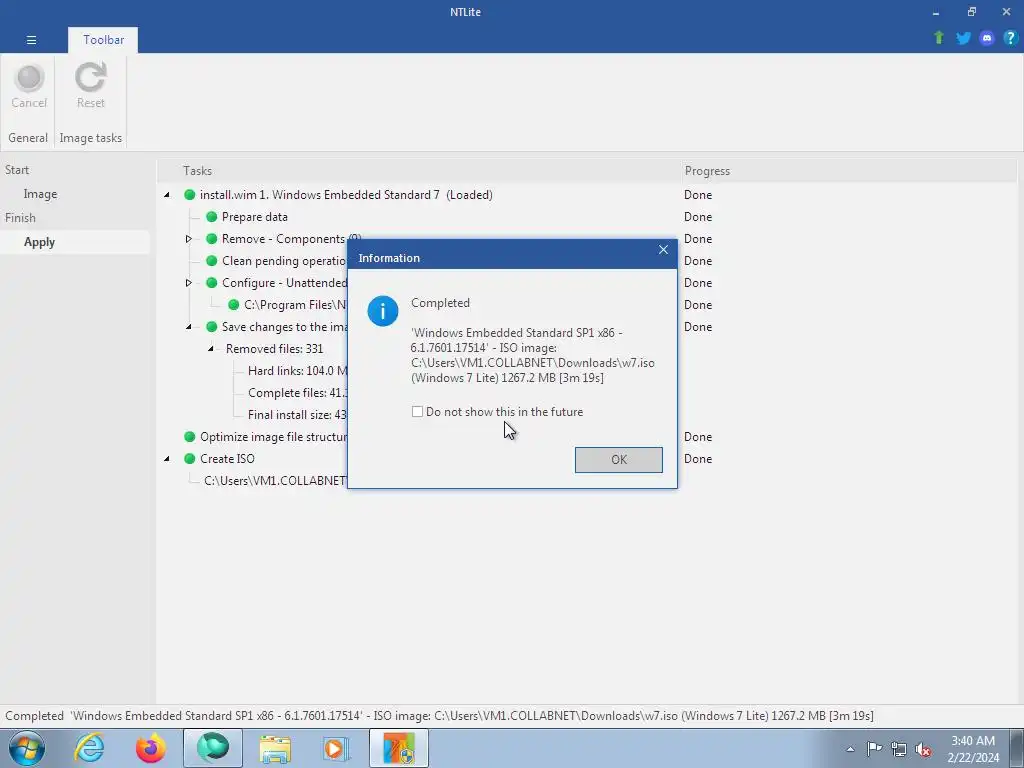Viewport: 1024px width, 768px height.
Task: Open the media player icon in taskbar
Action: pyautogui.click(x=336, y=748)
